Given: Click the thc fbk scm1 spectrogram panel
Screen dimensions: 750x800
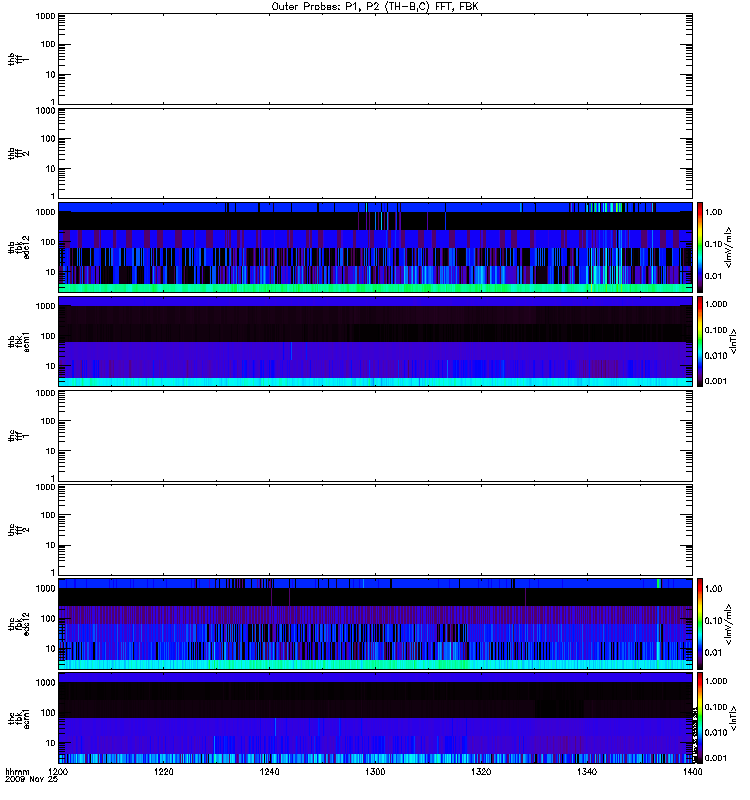Looking at the screenshot, I should 375,718.
